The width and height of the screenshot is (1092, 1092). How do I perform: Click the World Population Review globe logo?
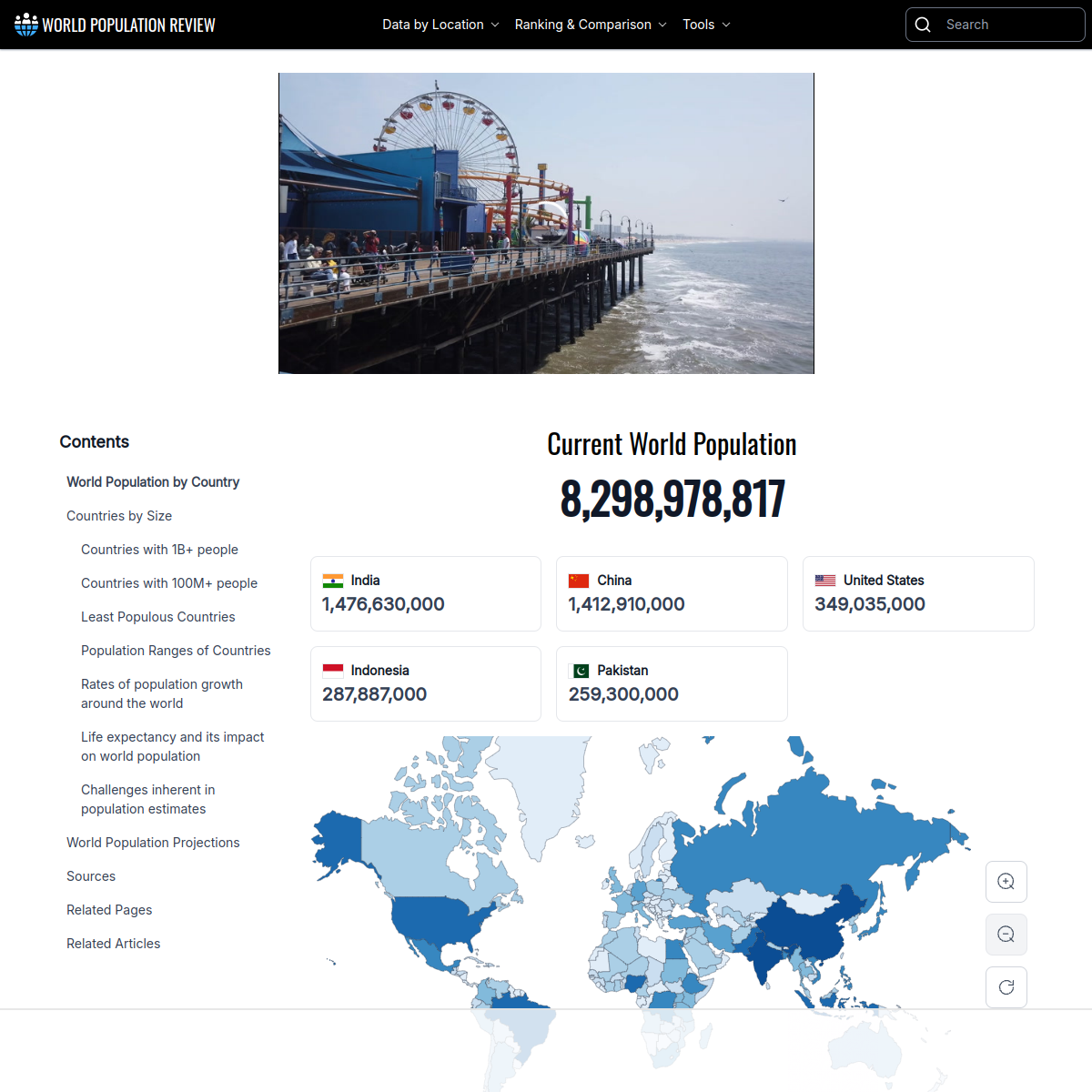pyautogui.click(x=25, y=24)
